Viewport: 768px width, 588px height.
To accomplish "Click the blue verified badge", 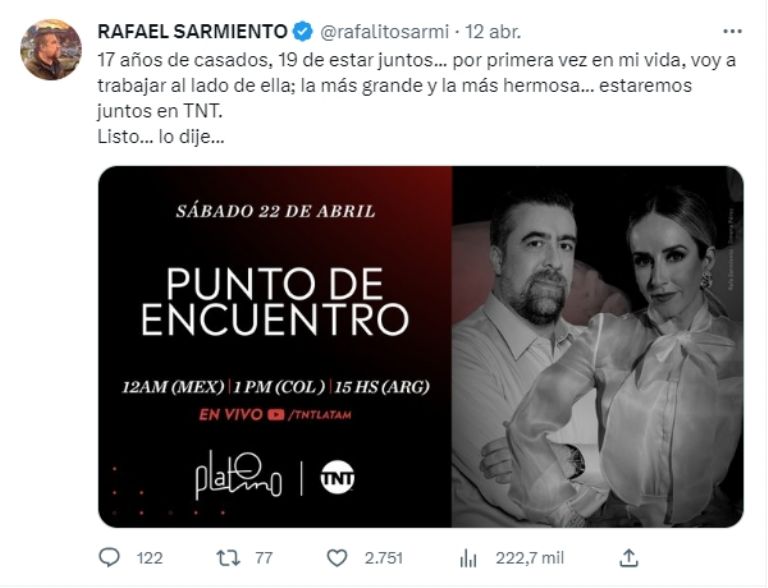I will pyautogui.click(x=303, y=32).
